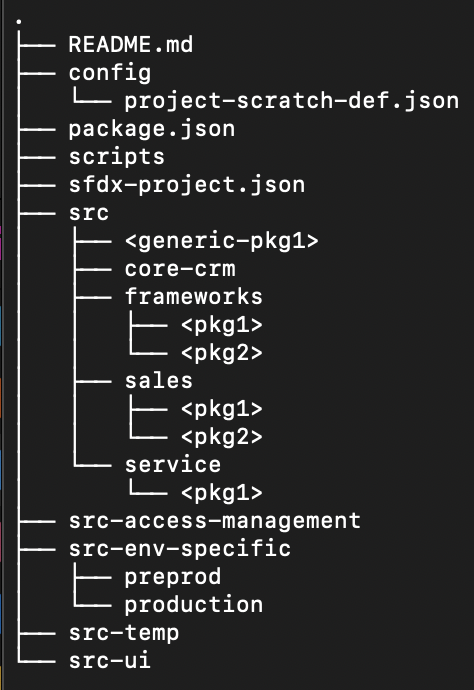Click the service folder name
The image size is (474, 690).
[173, 465]
